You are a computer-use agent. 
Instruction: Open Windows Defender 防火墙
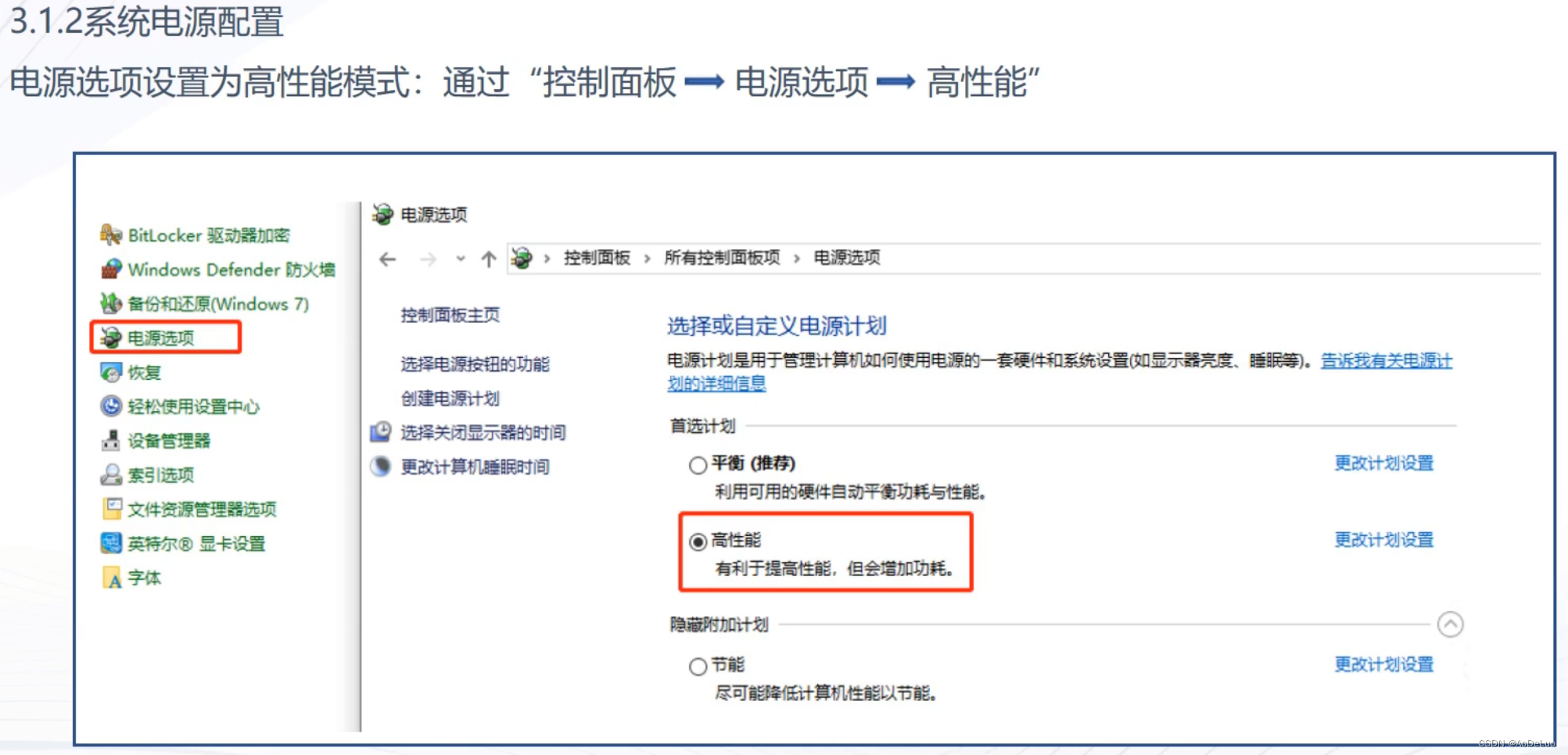(231, 270)
